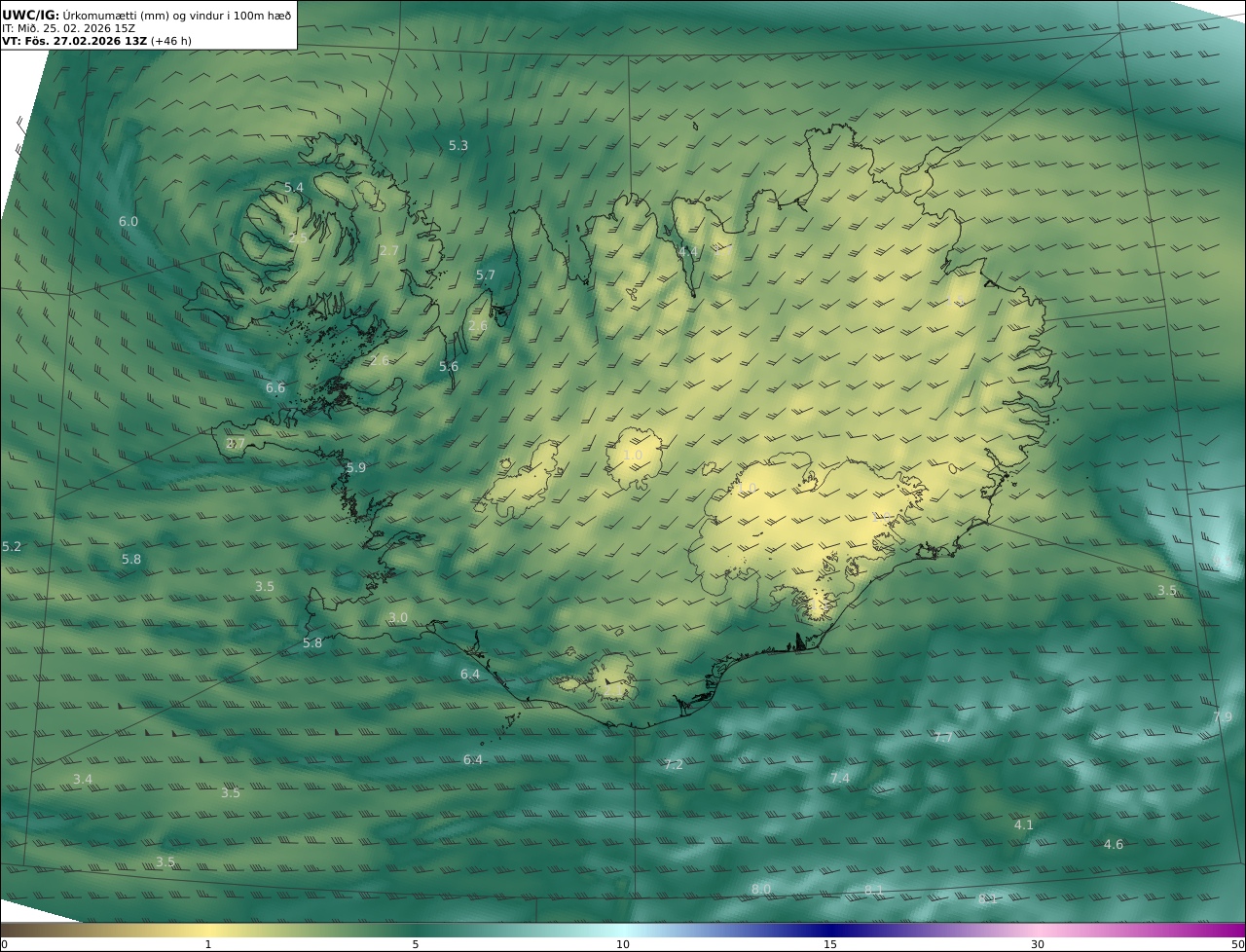Click the '7.9' value on the map
The width and height of the screenshot is (1246, 952).
pyautogui.click(x=1223, y=717)
